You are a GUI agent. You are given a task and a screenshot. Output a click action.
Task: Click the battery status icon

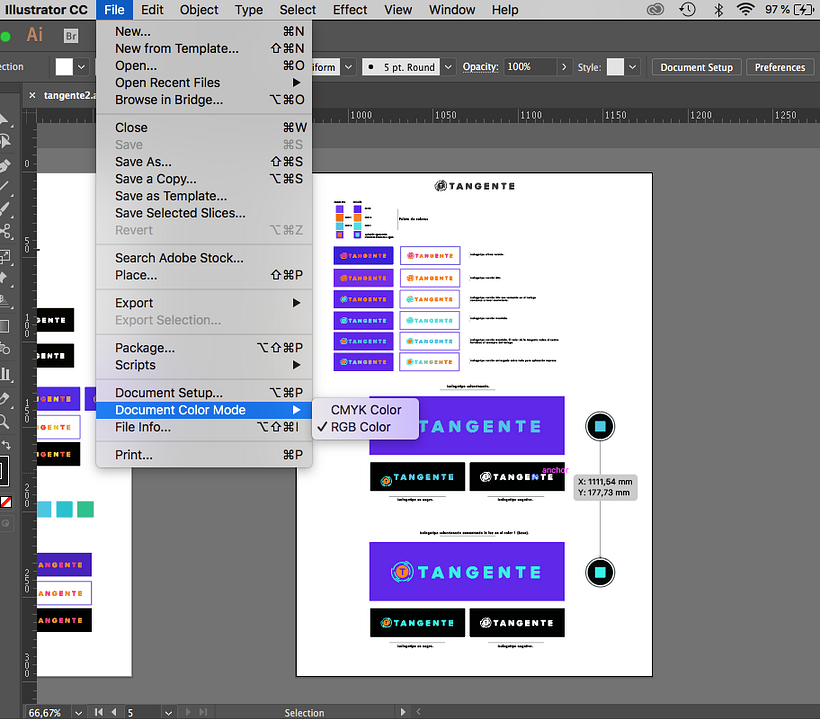(x=804, y=9)
